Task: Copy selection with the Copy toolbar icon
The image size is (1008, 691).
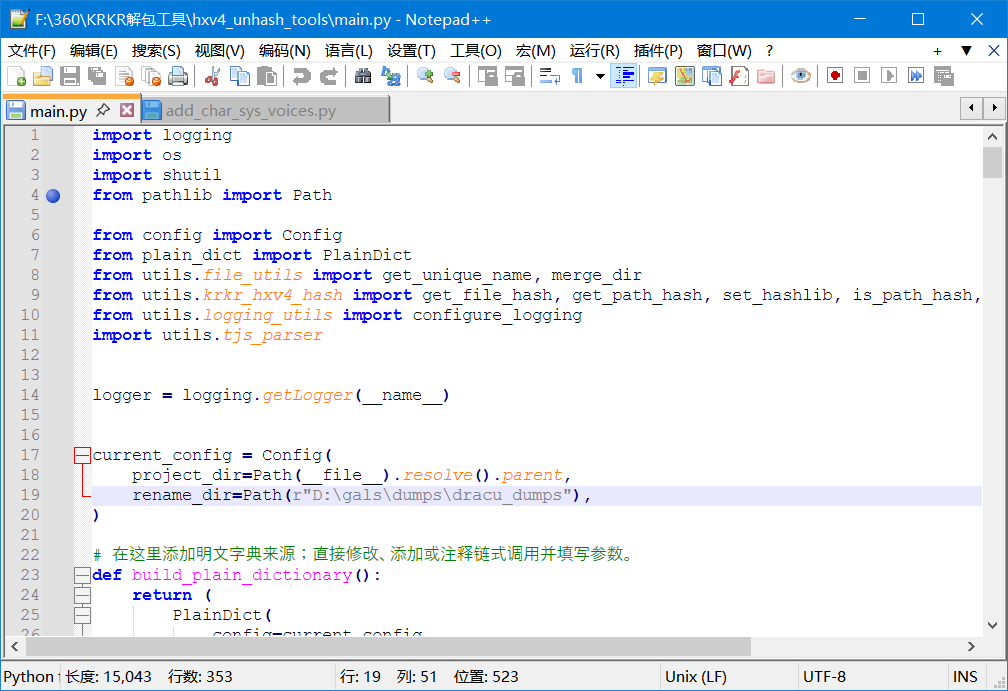Action: [x=239, y=76]
